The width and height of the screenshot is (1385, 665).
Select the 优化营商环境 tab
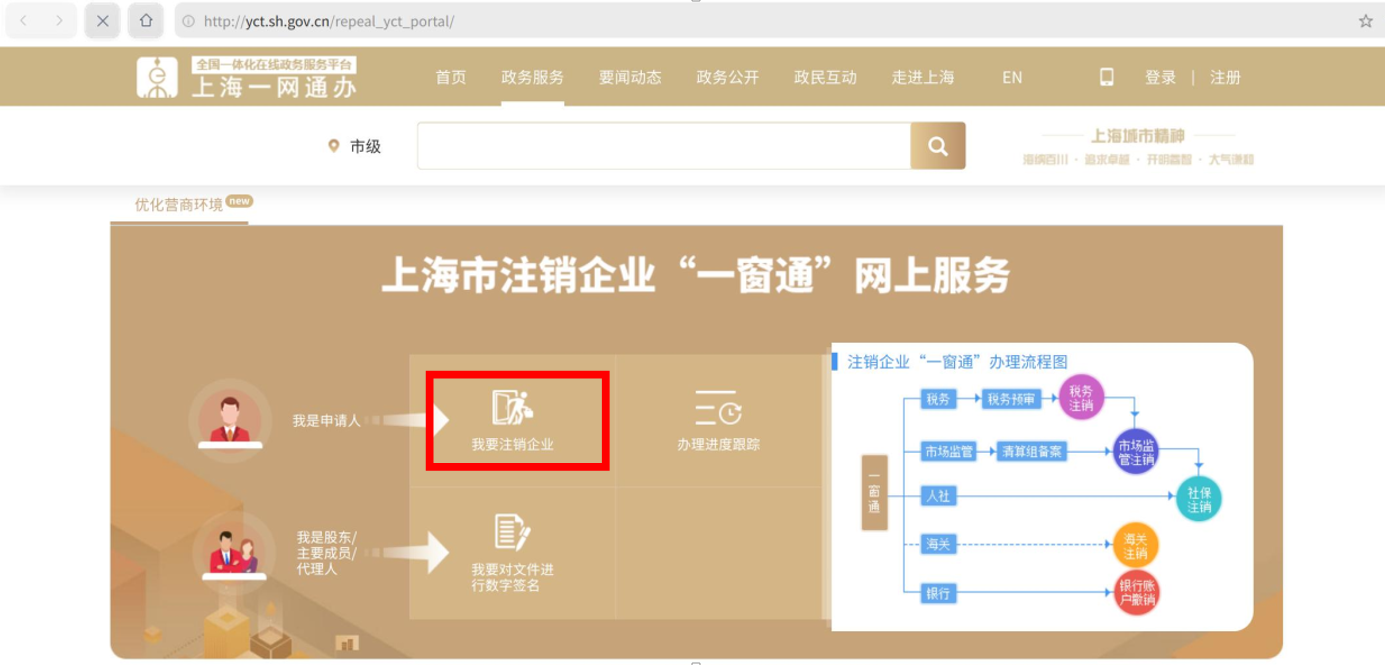click(179, 205)
